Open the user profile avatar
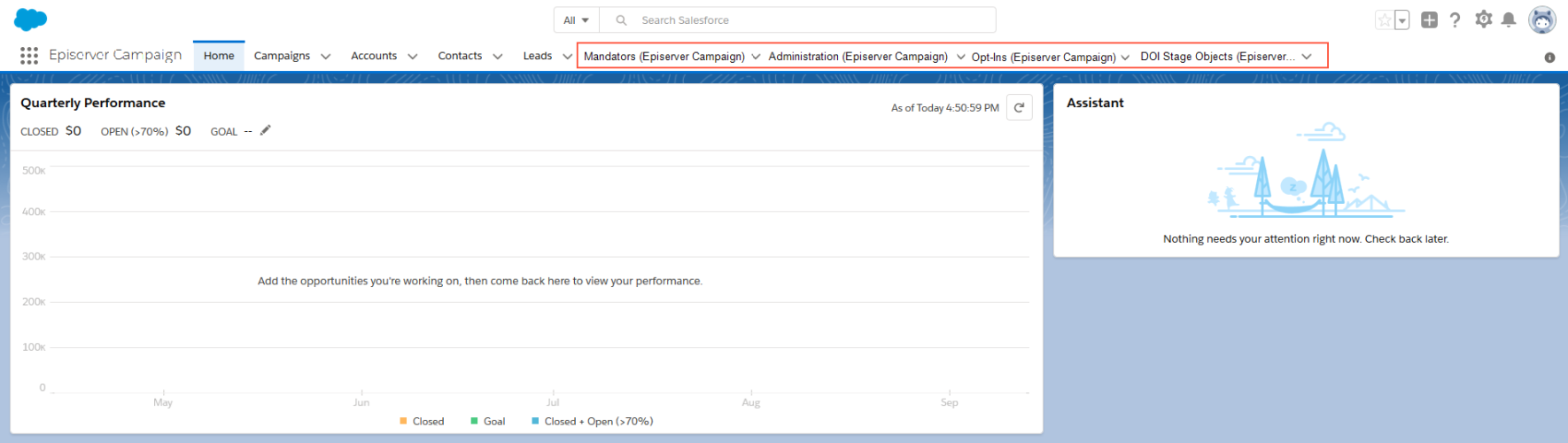 click(1542, 19)
